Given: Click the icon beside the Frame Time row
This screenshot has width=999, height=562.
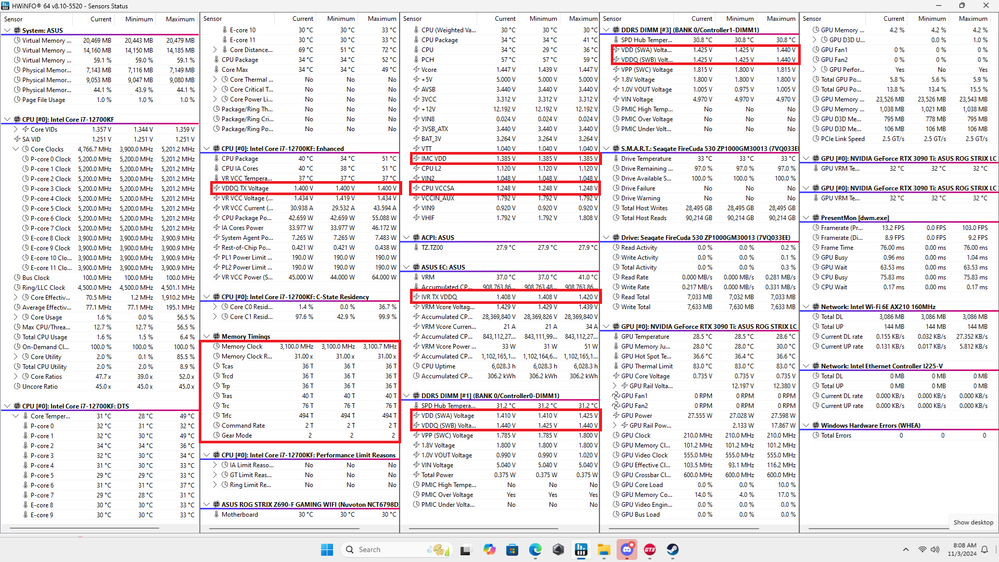Looking at the screenshot, I should [x=816, y=248].
